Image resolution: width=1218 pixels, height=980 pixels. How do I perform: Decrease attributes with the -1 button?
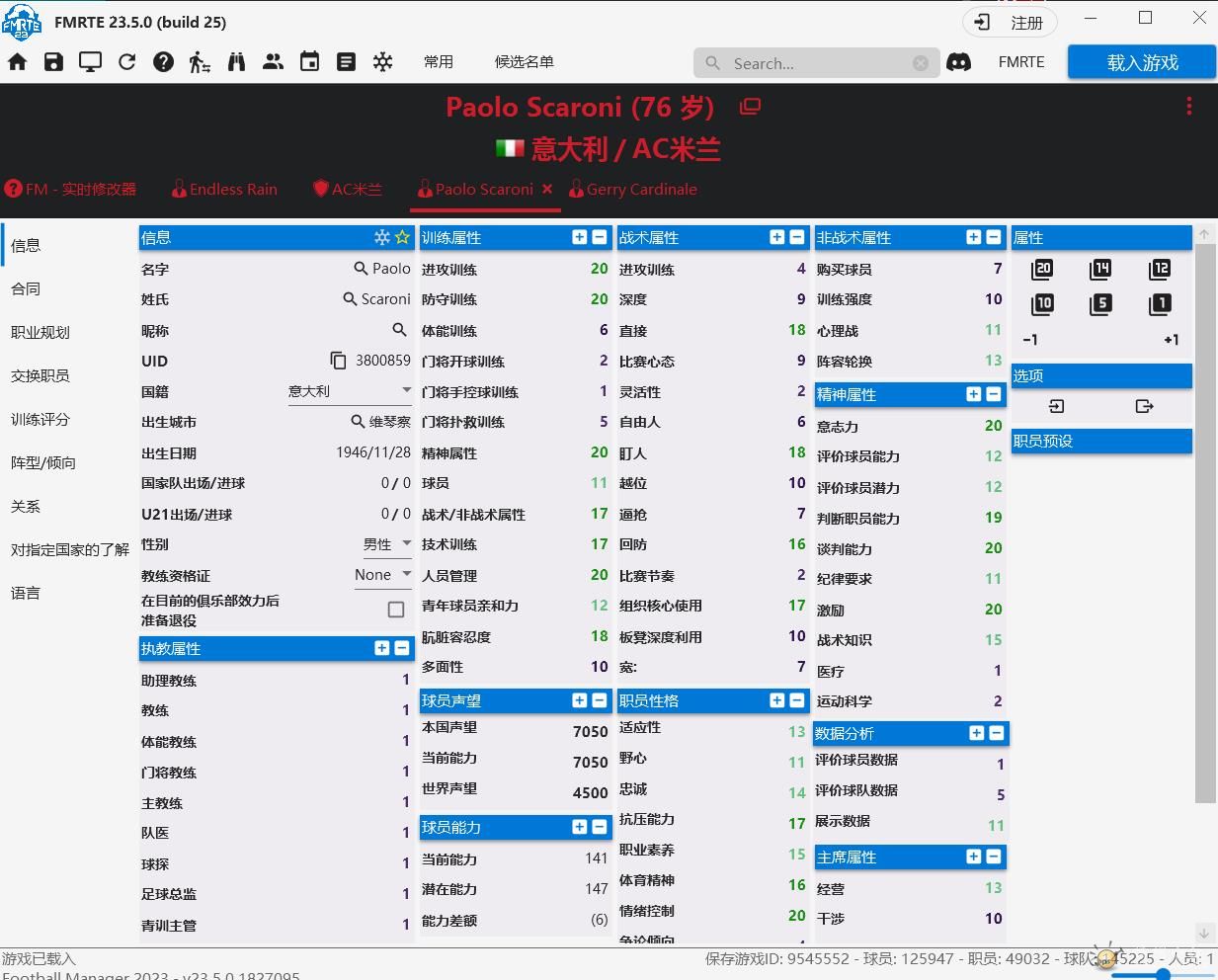pyautogui.click(x=1030, y=339)
